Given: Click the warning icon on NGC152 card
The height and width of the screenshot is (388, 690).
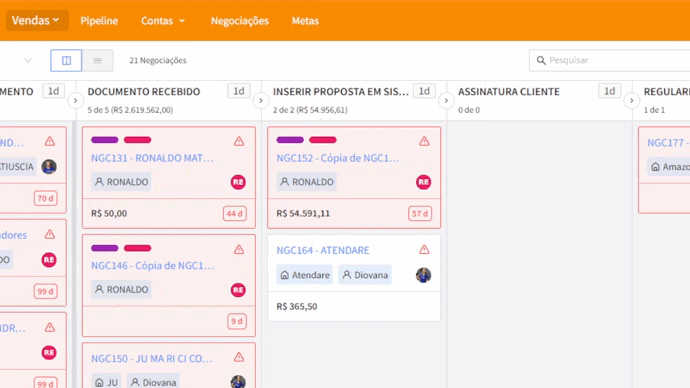Looking at the screenshot, I should (x=424, y=141).
